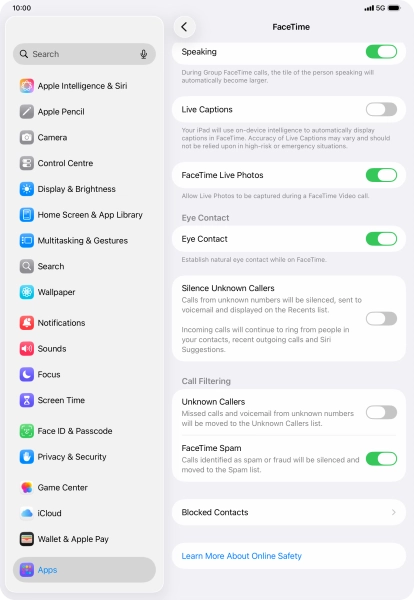Image resolution: width=414 pixels, height=600 pixels.
Task: Turn off FaceTime Live Photos switch
Action: coord(381,175)
